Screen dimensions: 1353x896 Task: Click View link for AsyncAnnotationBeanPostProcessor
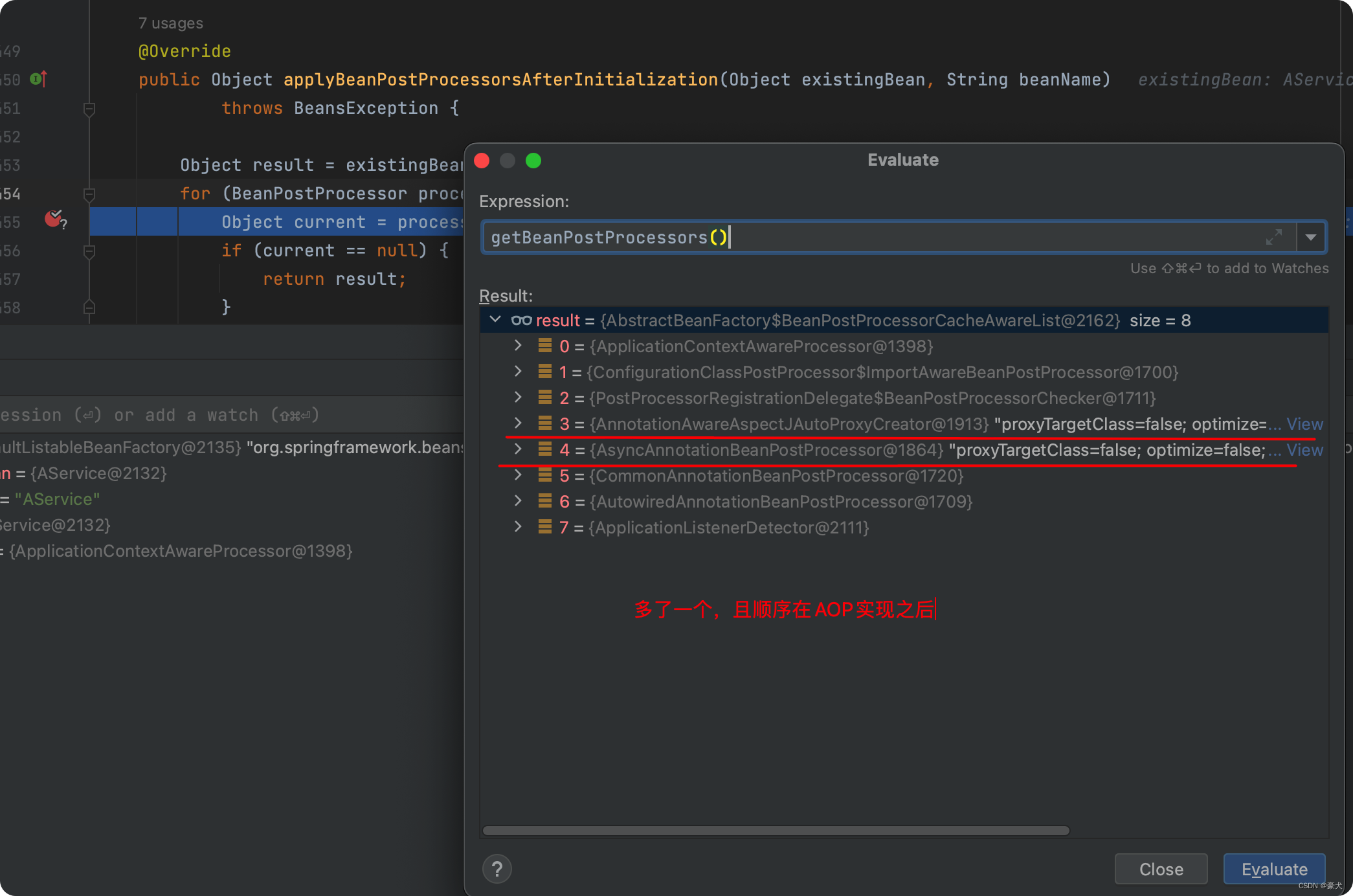pyautogui.click(x=1304, y=450)
